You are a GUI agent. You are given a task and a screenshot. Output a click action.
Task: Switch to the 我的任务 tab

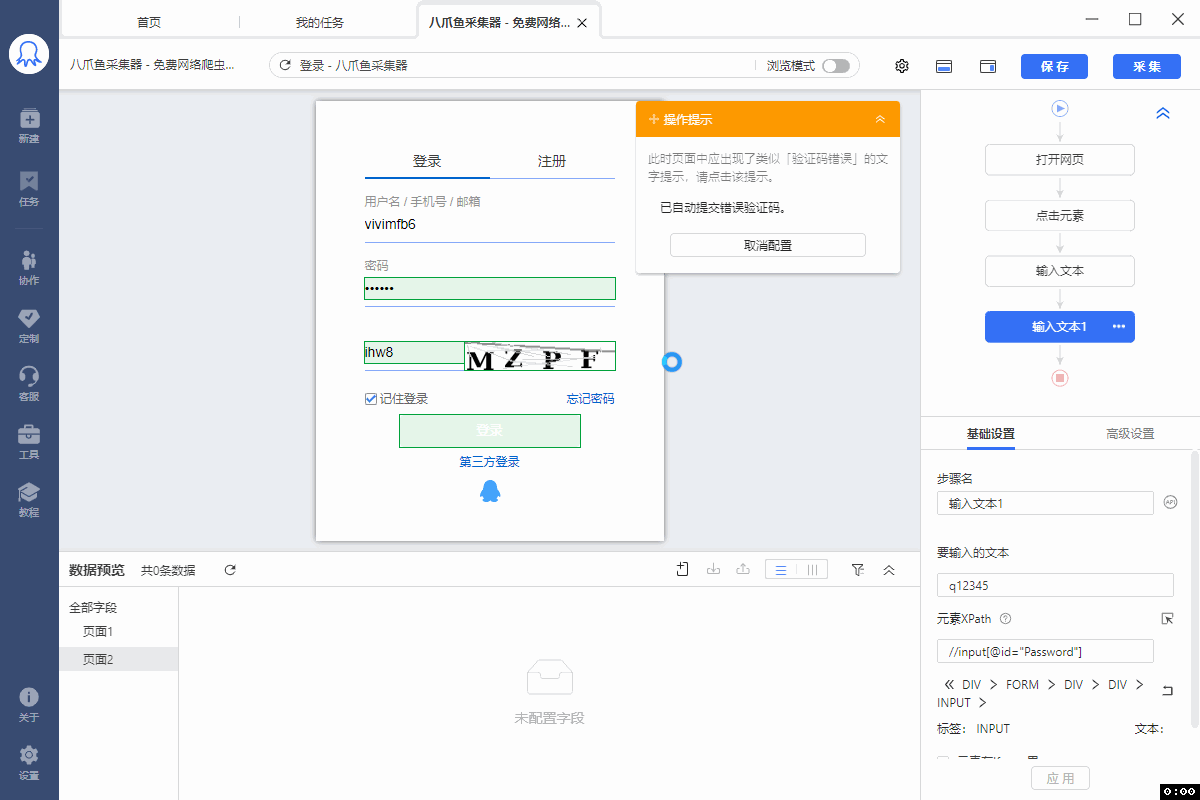pyautogui.click(x=319, y=22)
